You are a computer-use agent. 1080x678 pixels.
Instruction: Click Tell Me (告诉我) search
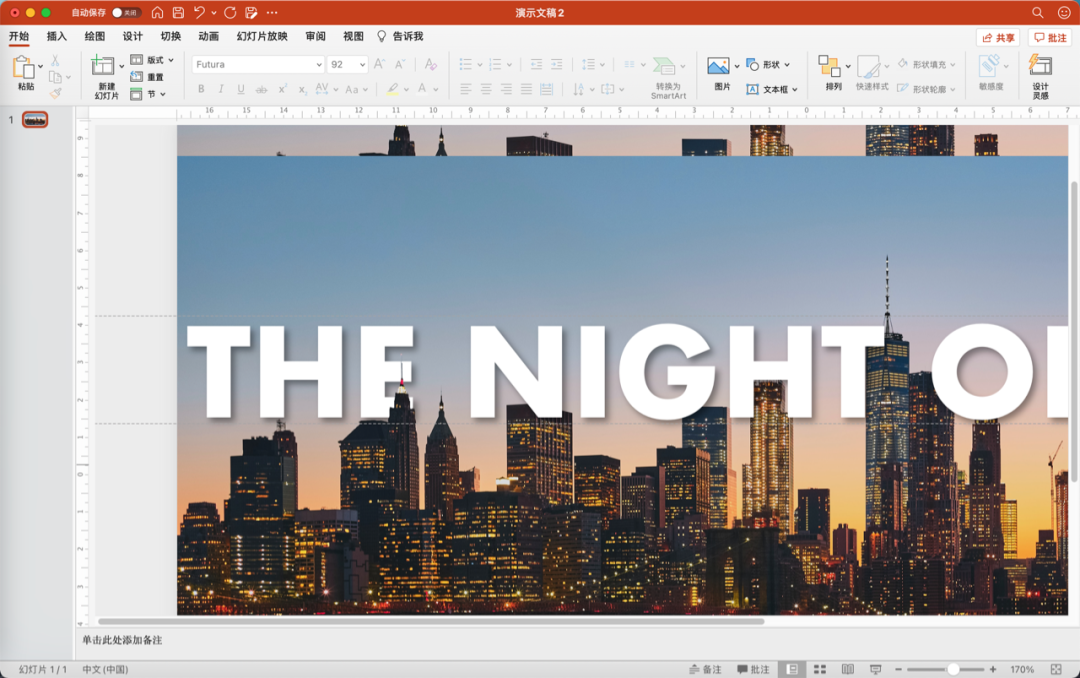click(x=400, y=37)
